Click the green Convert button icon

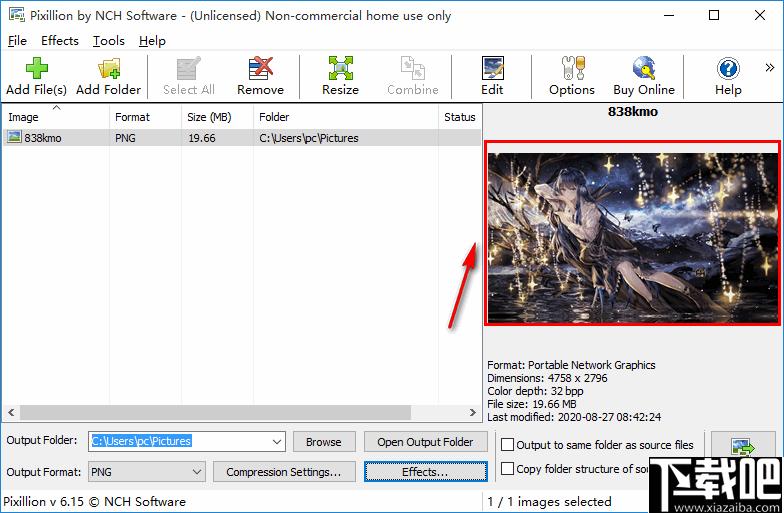click(x=742, y=446)
